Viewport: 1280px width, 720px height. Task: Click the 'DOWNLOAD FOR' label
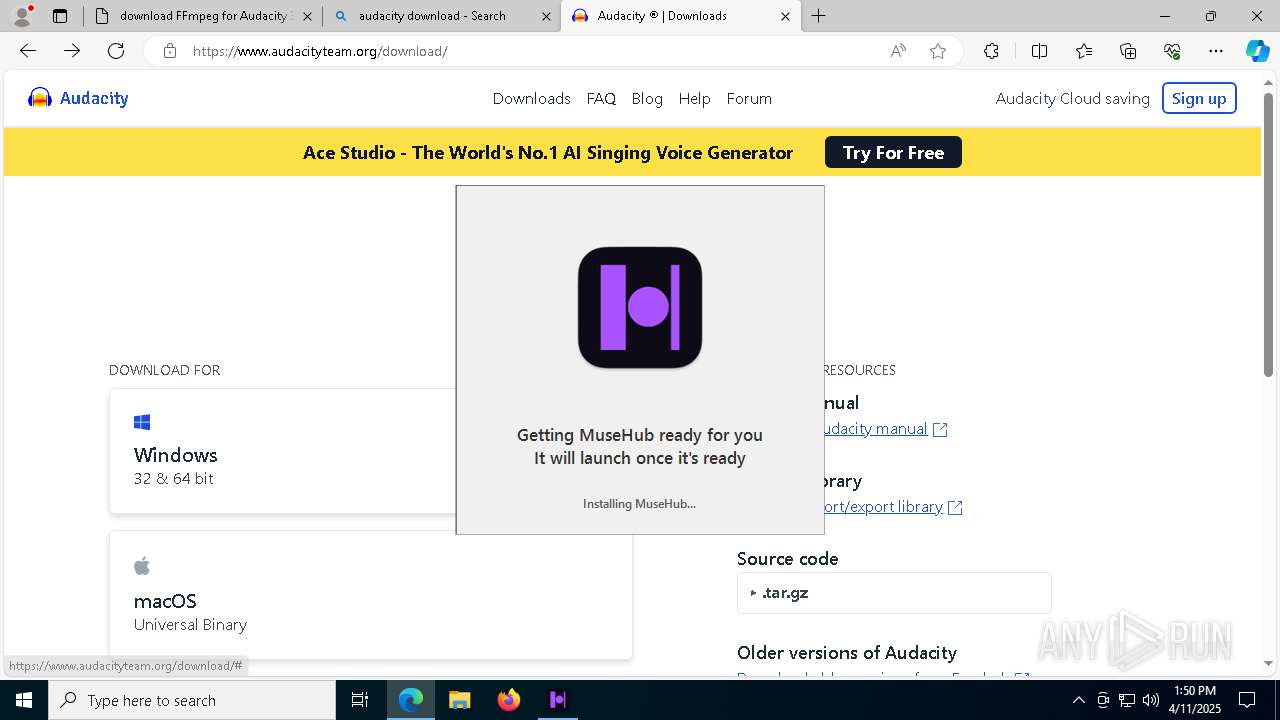[164, 370]
